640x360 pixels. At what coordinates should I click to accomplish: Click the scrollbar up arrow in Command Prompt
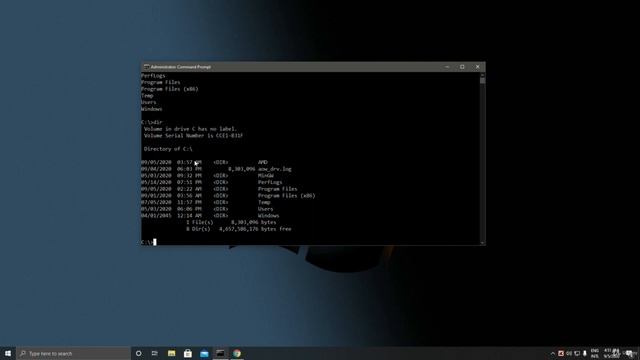[x=482, y=75]
